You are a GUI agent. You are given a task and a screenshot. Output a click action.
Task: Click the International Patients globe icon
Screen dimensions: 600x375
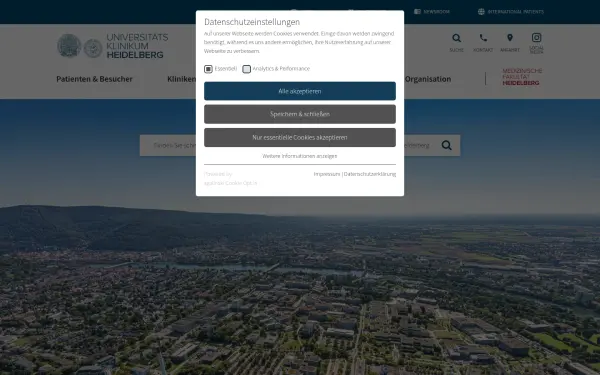coord(481,11)
